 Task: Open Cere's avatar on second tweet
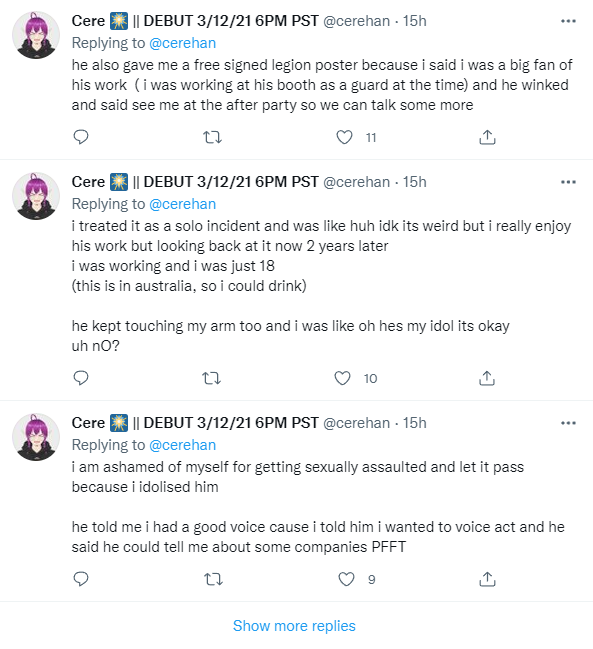point(36,196)
